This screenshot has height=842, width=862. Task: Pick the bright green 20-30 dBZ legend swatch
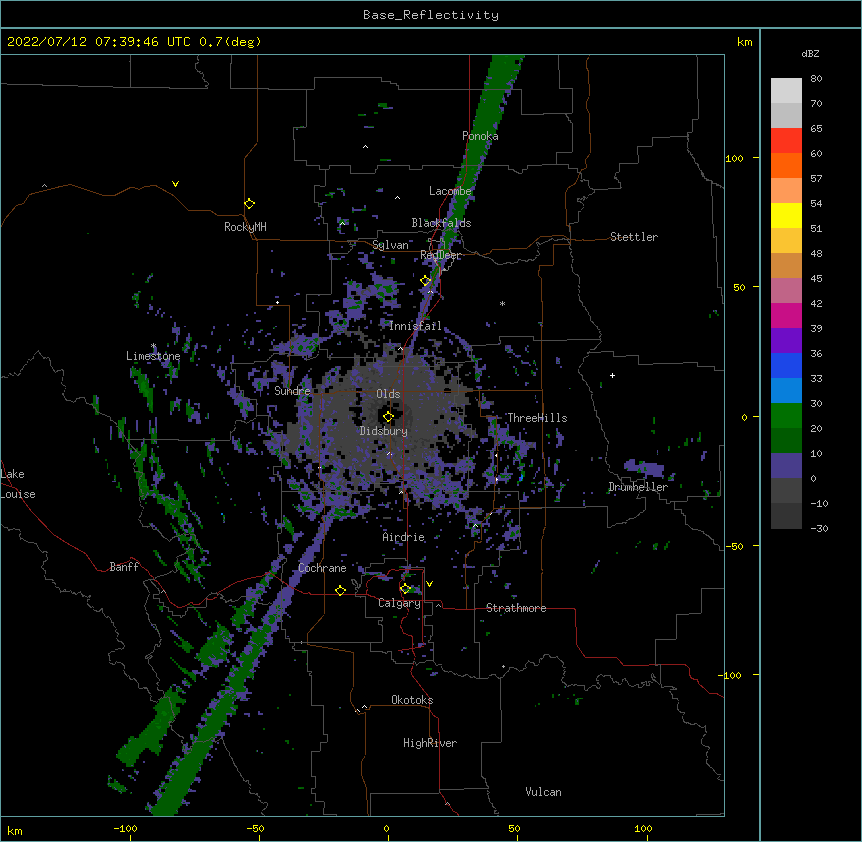(x=786, y=416)
